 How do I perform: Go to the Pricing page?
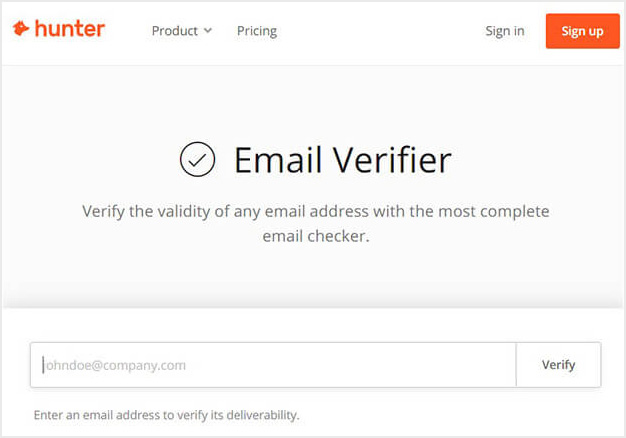pyautogui.click(x=257, y=31)
